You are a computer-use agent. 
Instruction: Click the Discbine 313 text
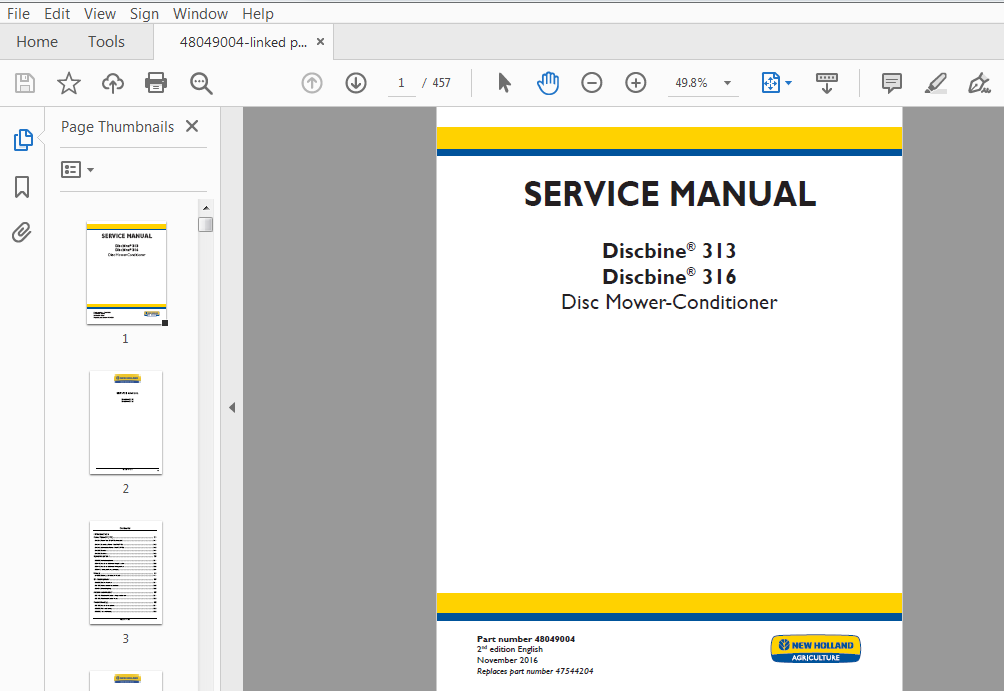(669, 250)
